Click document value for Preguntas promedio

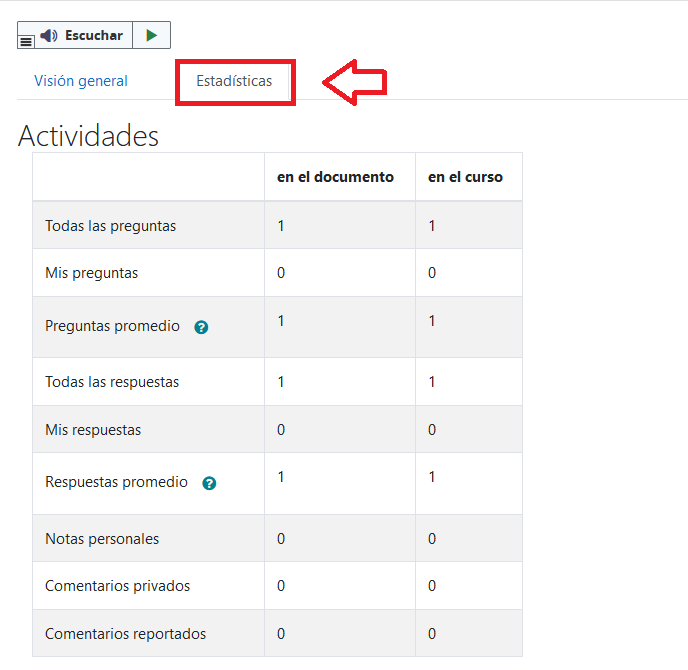pos(281,321)
